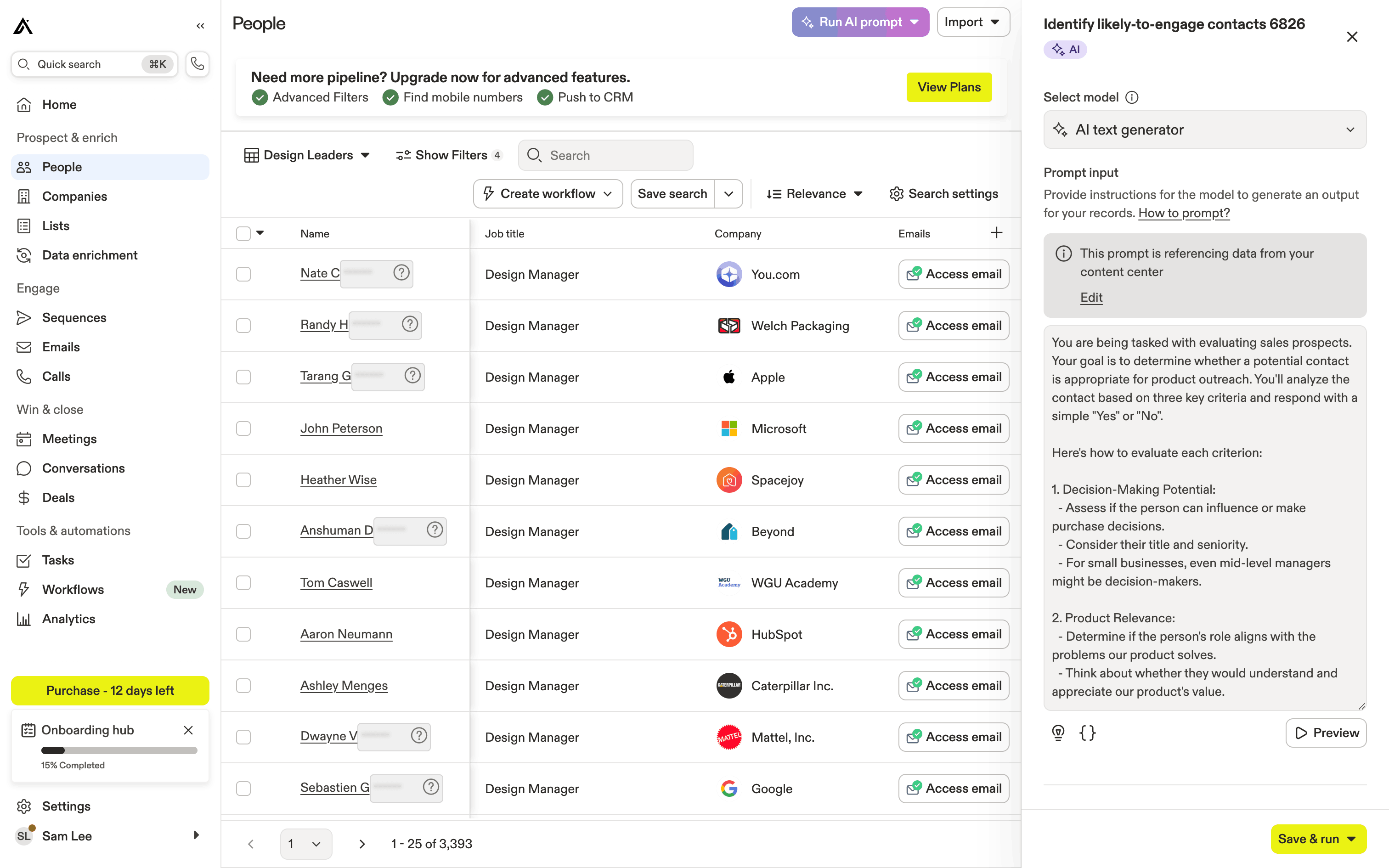Click the plus icon to add column
Image resolution: width=1389 pixels, height=868 pixels.
(x=996, y=232)
